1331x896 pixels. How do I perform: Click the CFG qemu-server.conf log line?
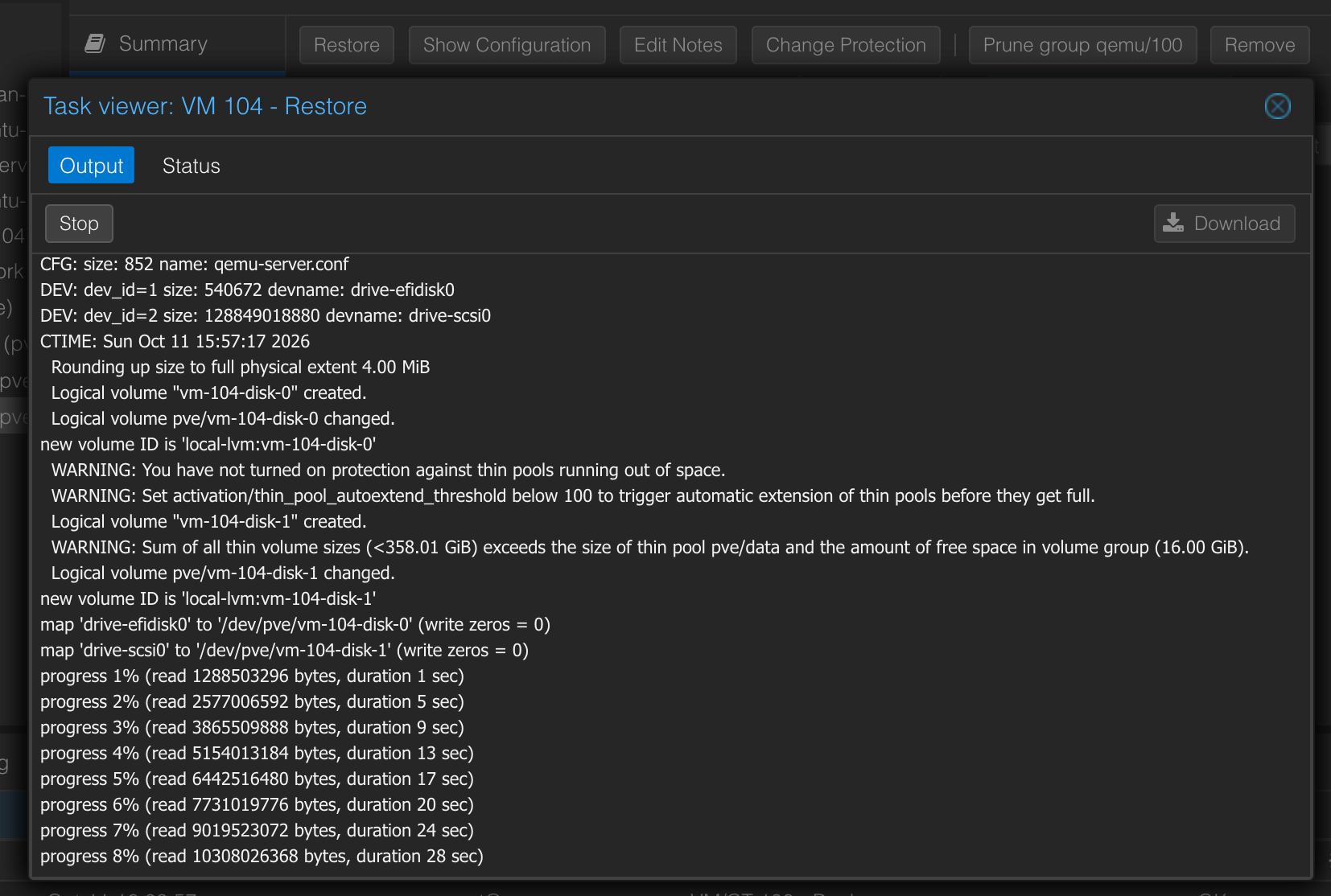[195, 264]
